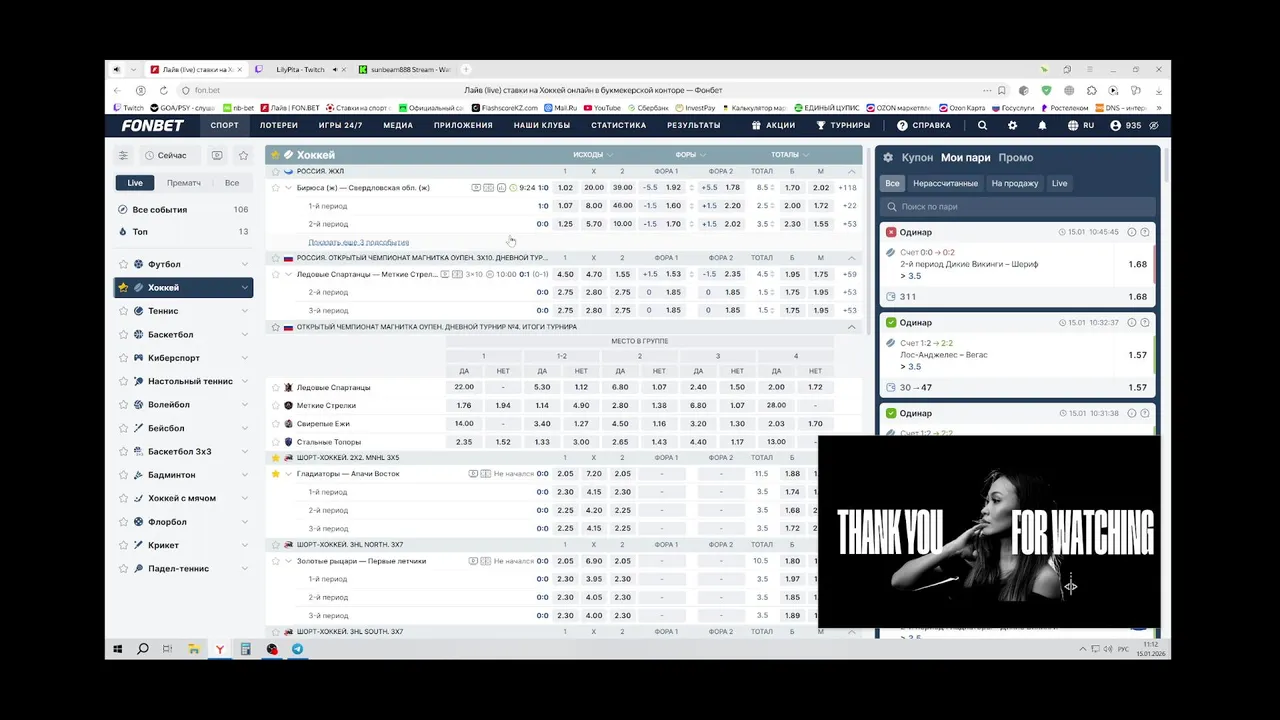The image size is (1280, 720).
Task: Toggle favorite star for Теннис
Action: pos(124,311)
